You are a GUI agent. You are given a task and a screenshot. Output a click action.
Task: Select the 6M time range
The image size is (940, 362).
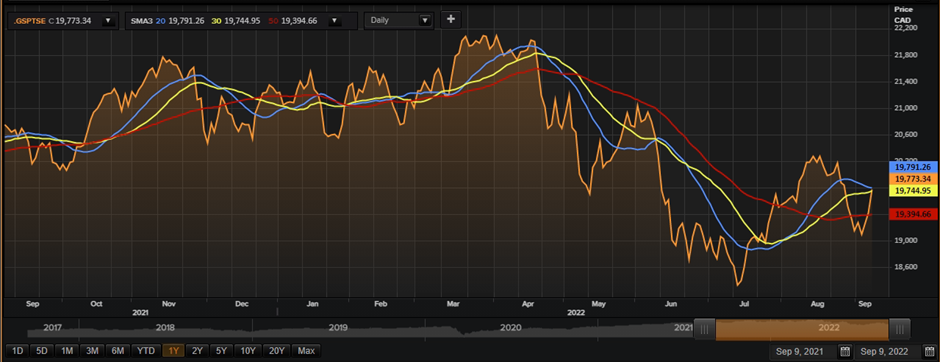tap(118, 351)
